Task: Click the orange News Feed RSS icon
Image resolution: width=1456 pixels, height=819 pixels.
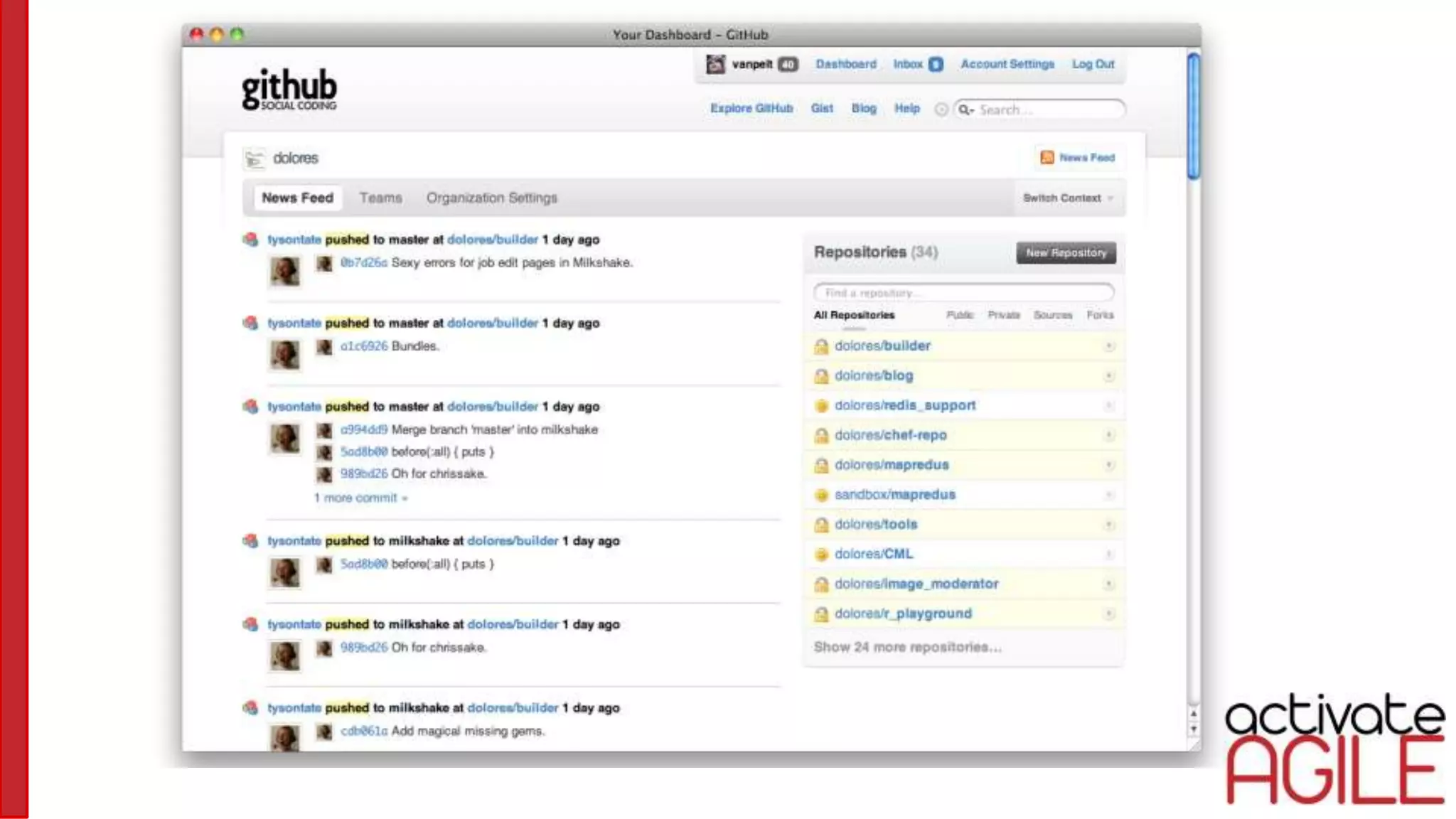Action: (x=1046, y=157)
